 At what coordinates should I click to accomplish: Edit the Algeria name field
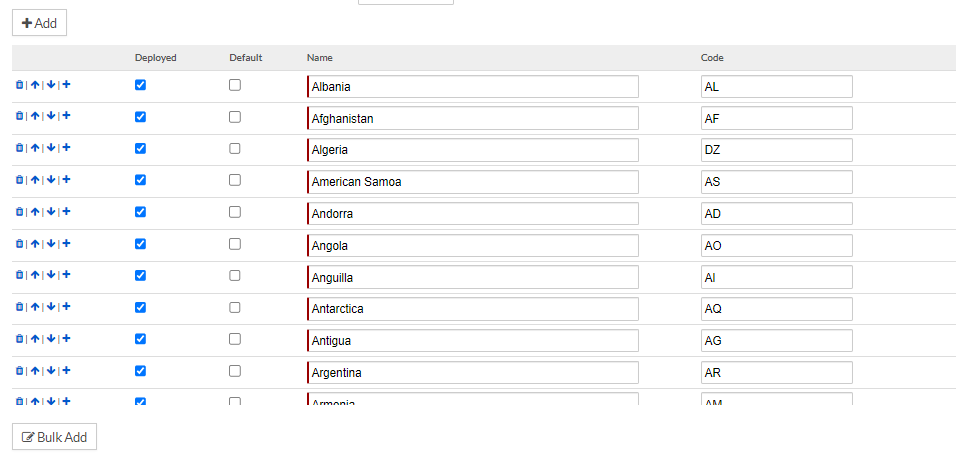click(473, 150)
